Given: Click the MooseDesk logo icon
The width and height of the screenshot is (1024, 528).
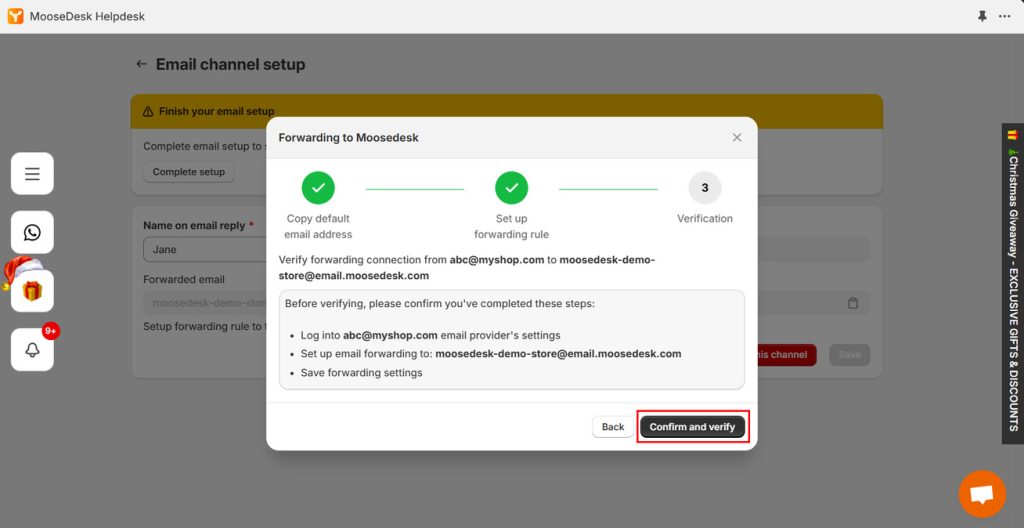Looking at the screenshot, I should [x=15, y=16].
